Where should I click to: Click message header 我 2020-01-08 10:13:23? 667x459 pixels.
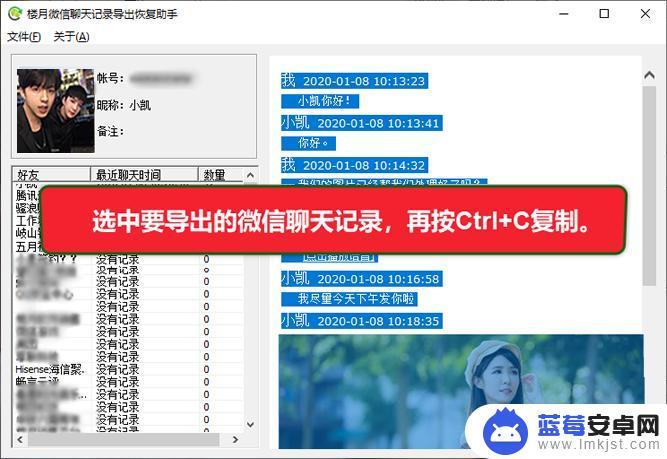tap(354, 81)
